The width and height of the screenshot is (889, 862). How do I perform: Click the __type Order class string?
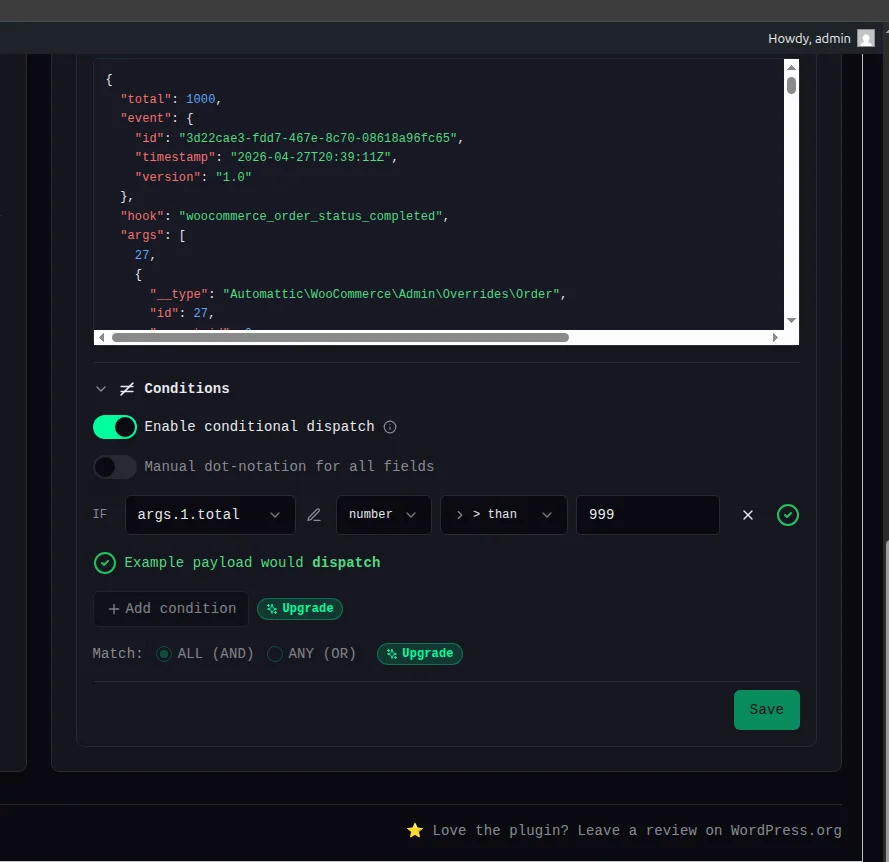(x=391, y=294)
